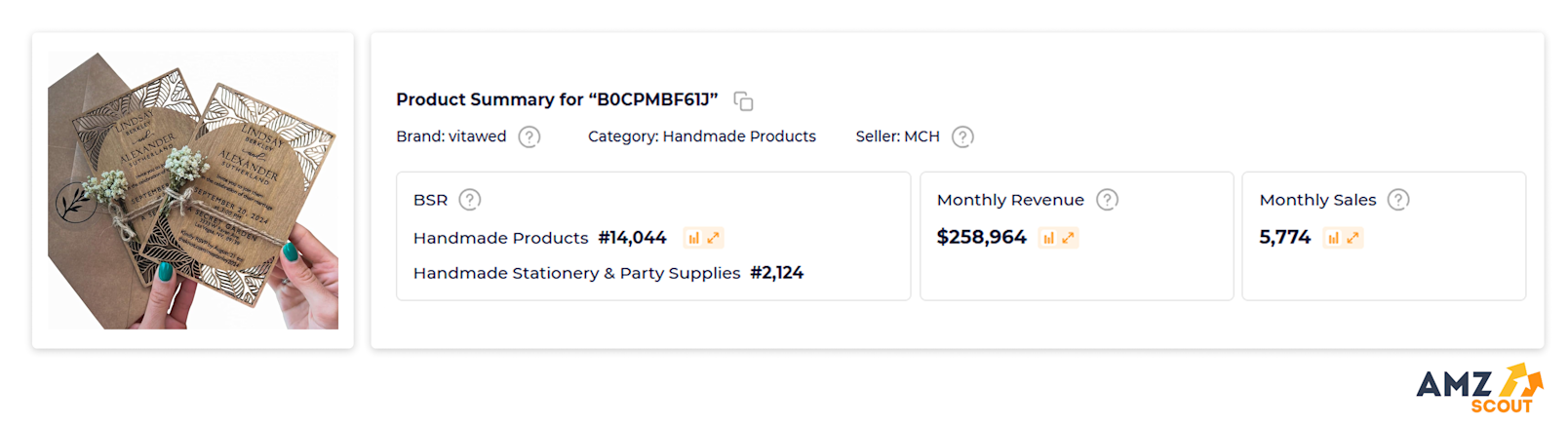Select Category: Handmade Products text
This screenshot has width=1568, height=425.
point(701,136)
